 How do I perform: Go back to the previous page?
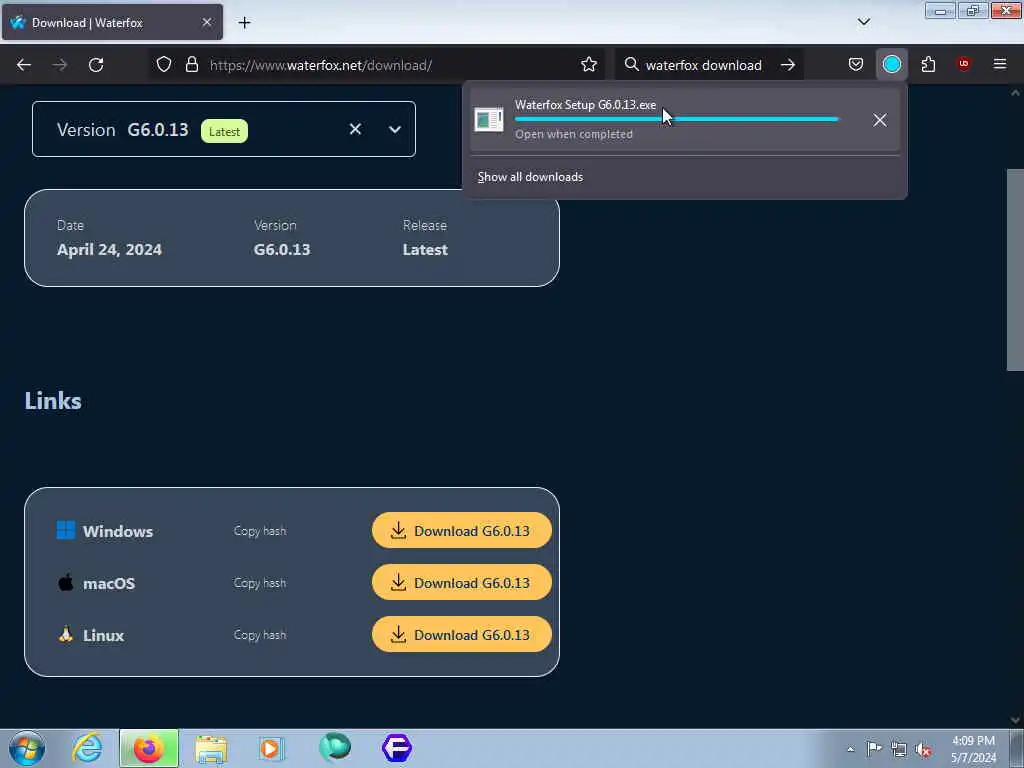[x=24, y=65]
